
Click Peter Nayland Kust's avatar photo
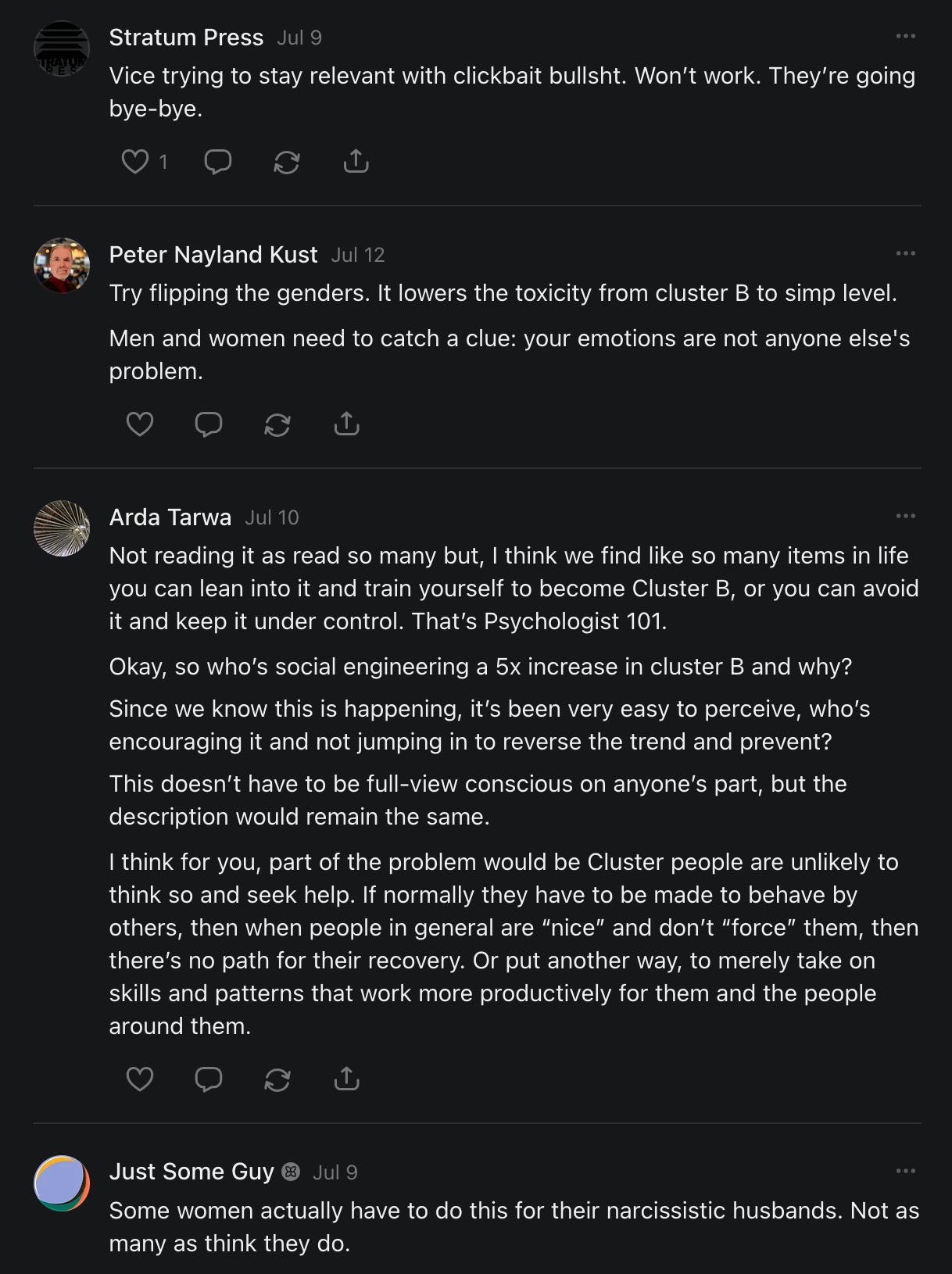[x=62, y=266]
